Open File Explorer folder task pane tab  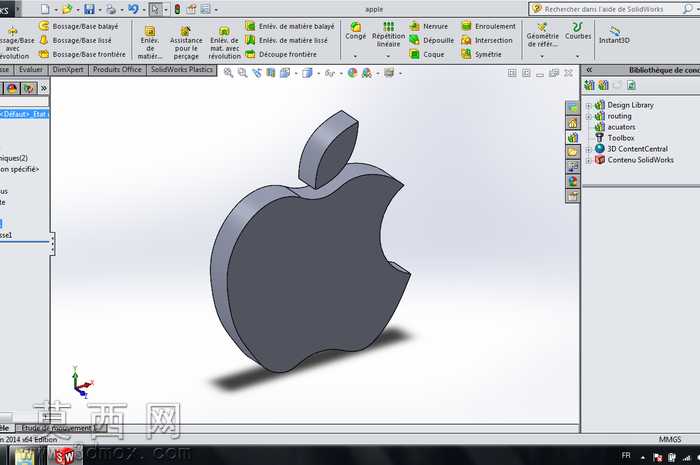tap(573, 152)
